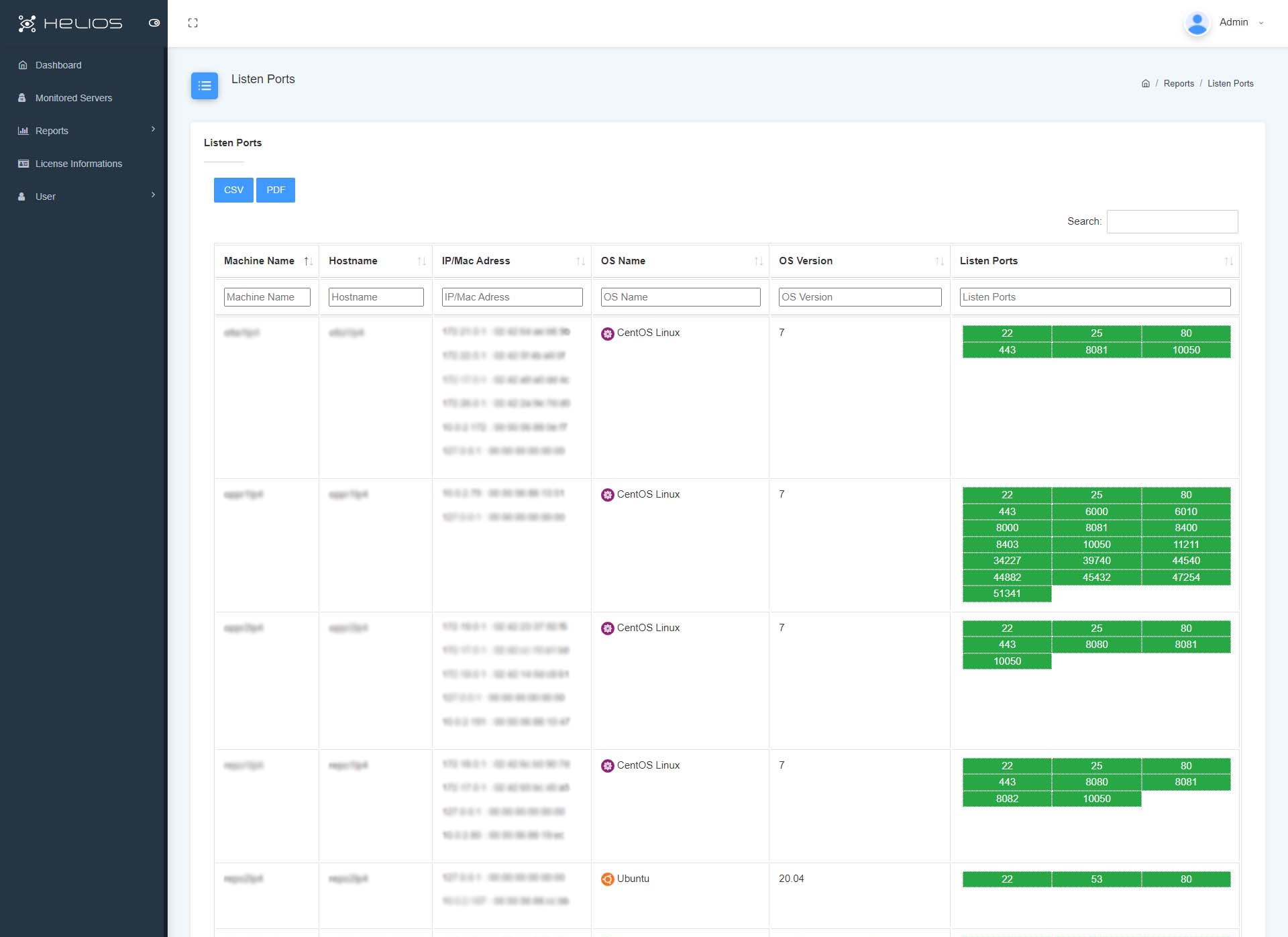
Task: Toggle sorting on the OS Version column
Action: [x=938, y=261]
